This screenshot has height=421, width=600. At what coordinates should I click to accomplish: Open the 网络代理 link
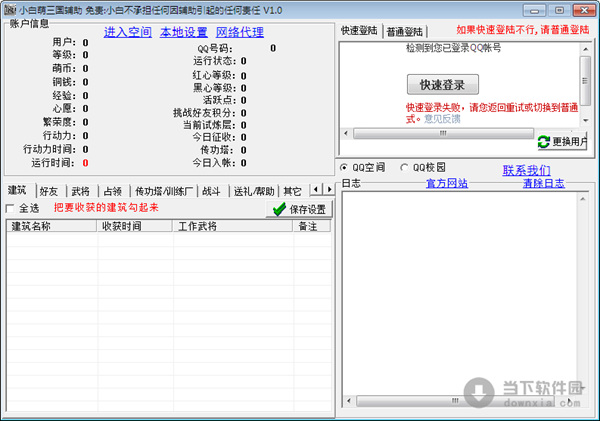tap(240, 32)
